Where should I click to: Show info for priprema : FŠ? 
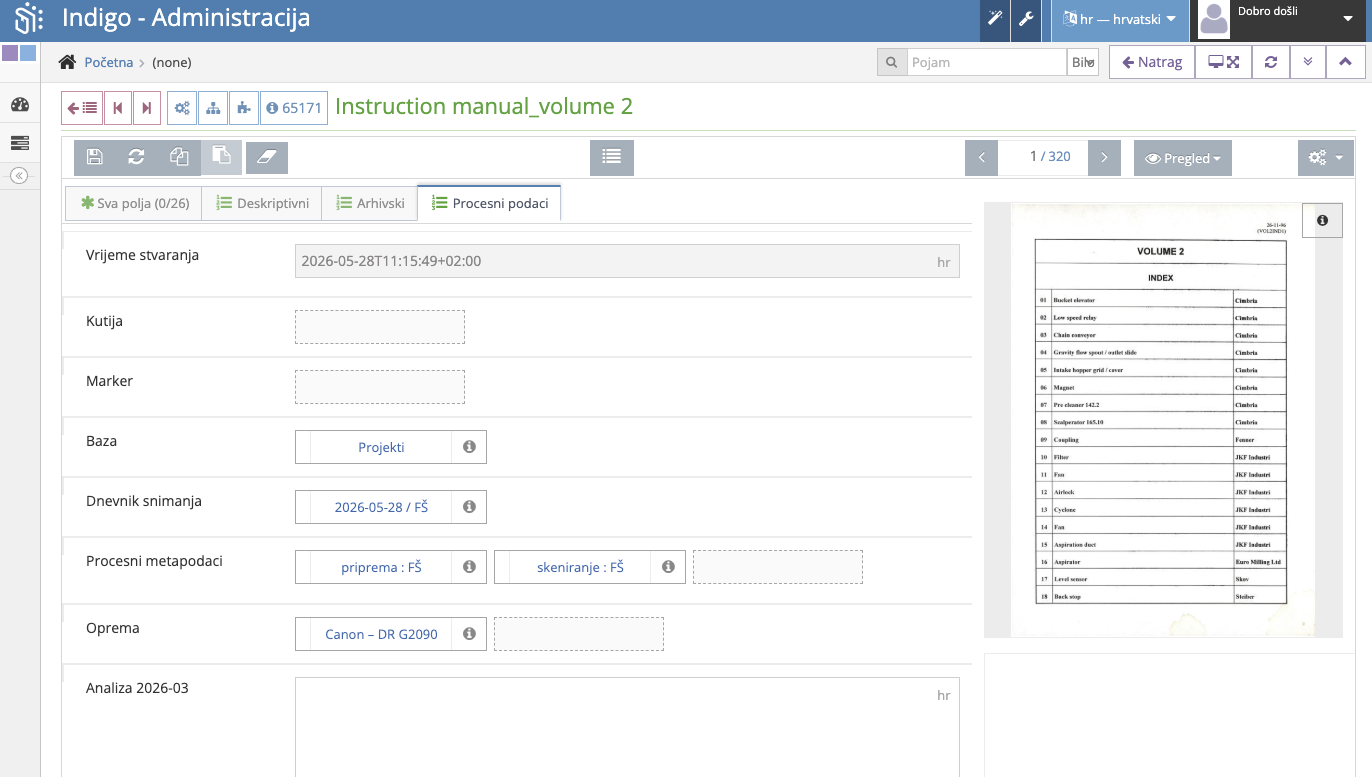pyautogui.click(x=469, y=567)
